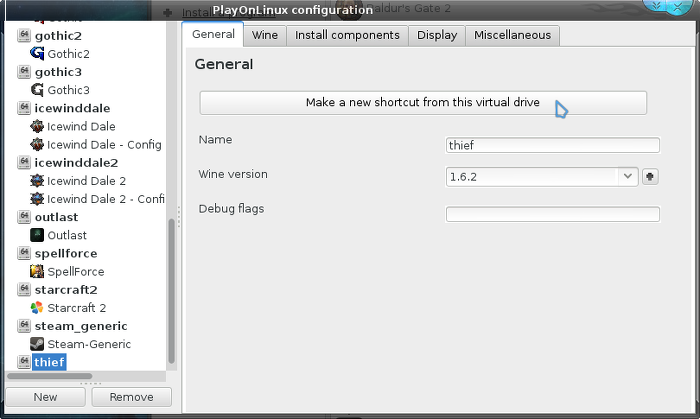Select the 1.6.2 Wine version combo box
700x419 pixels.
542,177
